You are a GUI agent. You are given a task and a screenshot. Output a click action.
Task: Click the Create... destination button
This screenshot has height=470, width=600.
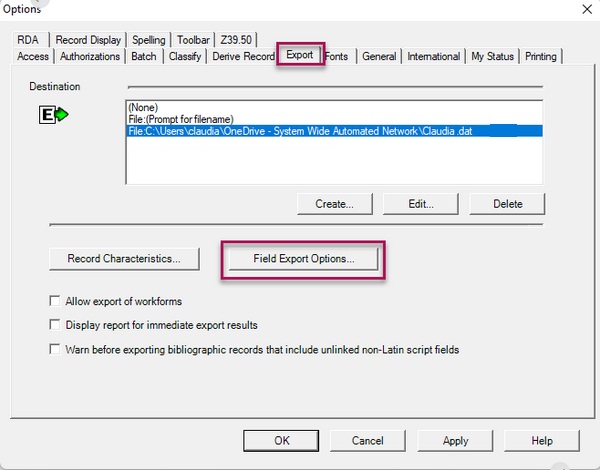point(334,204)
